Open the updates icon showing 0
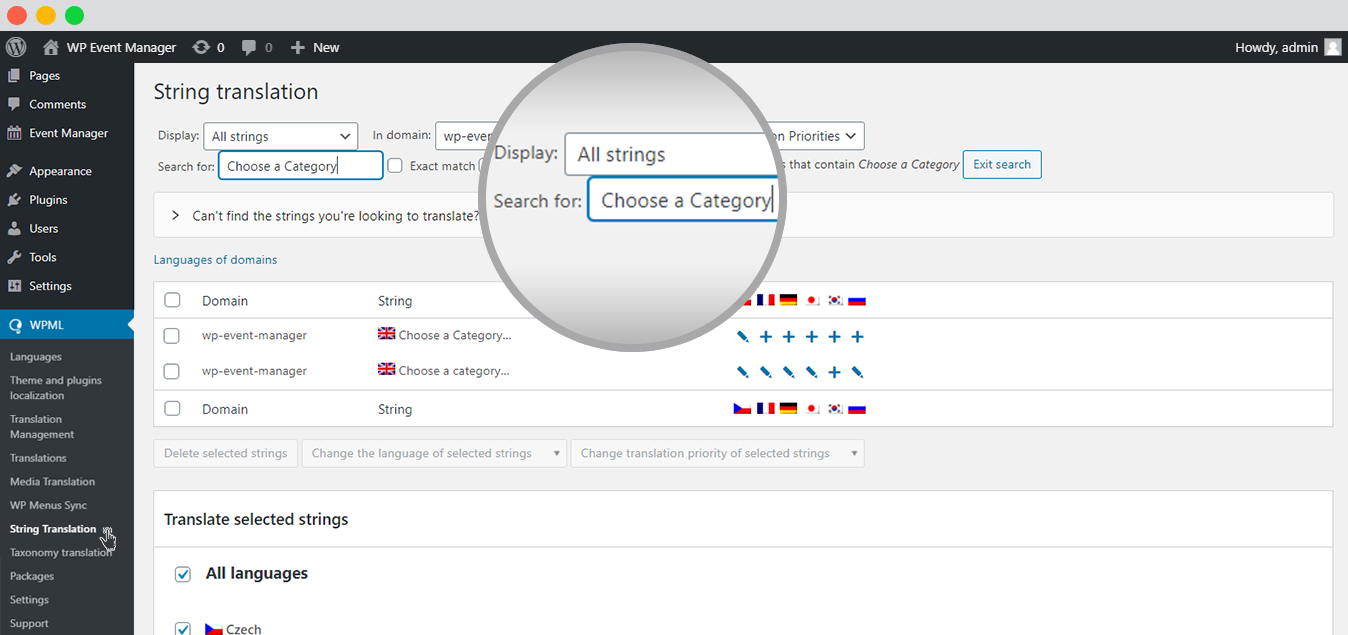 tap(208, 47)
